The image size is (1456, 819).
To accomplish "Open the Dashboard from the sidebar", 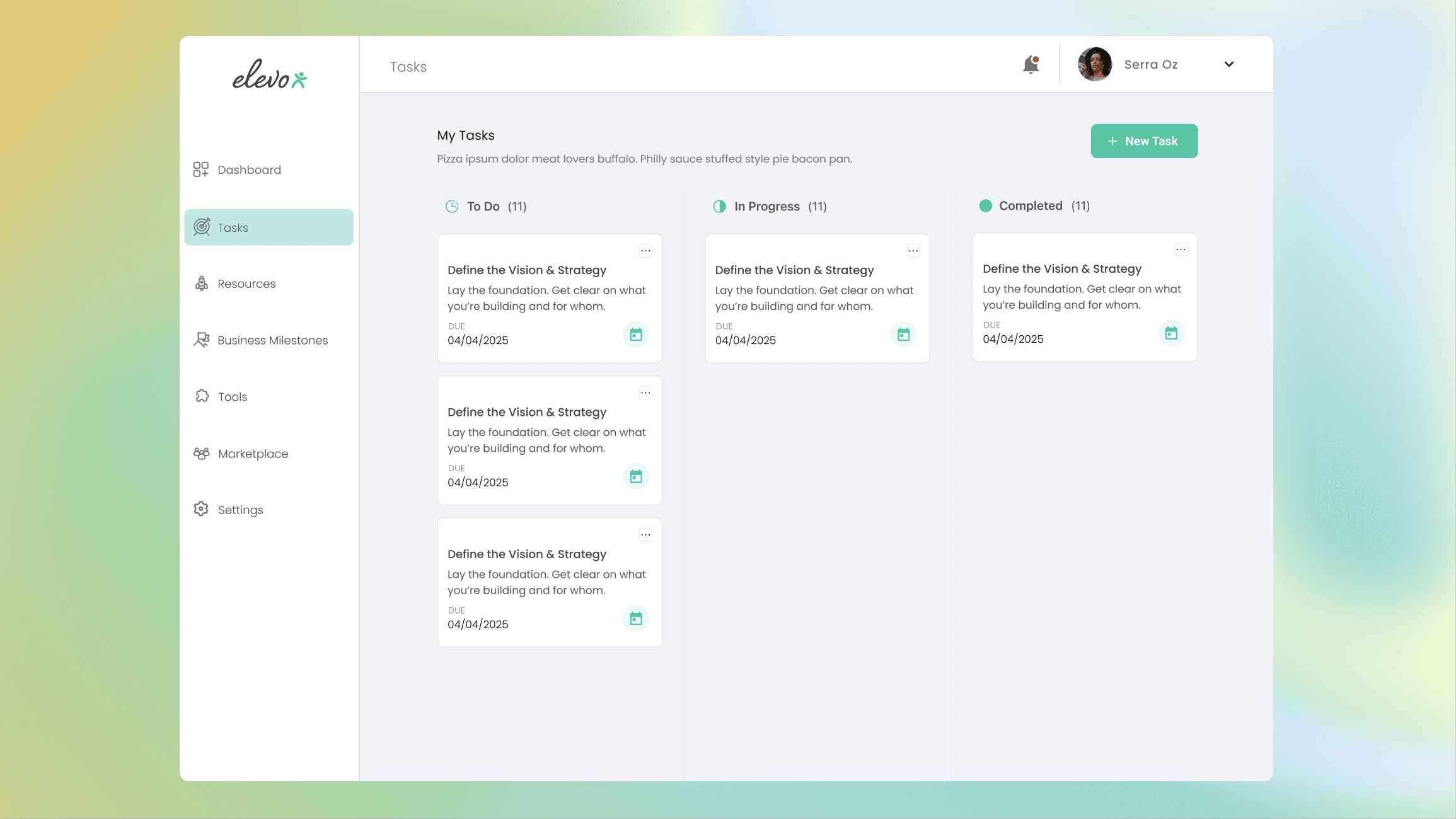I will pyautogui.click(x=249, y=169).
